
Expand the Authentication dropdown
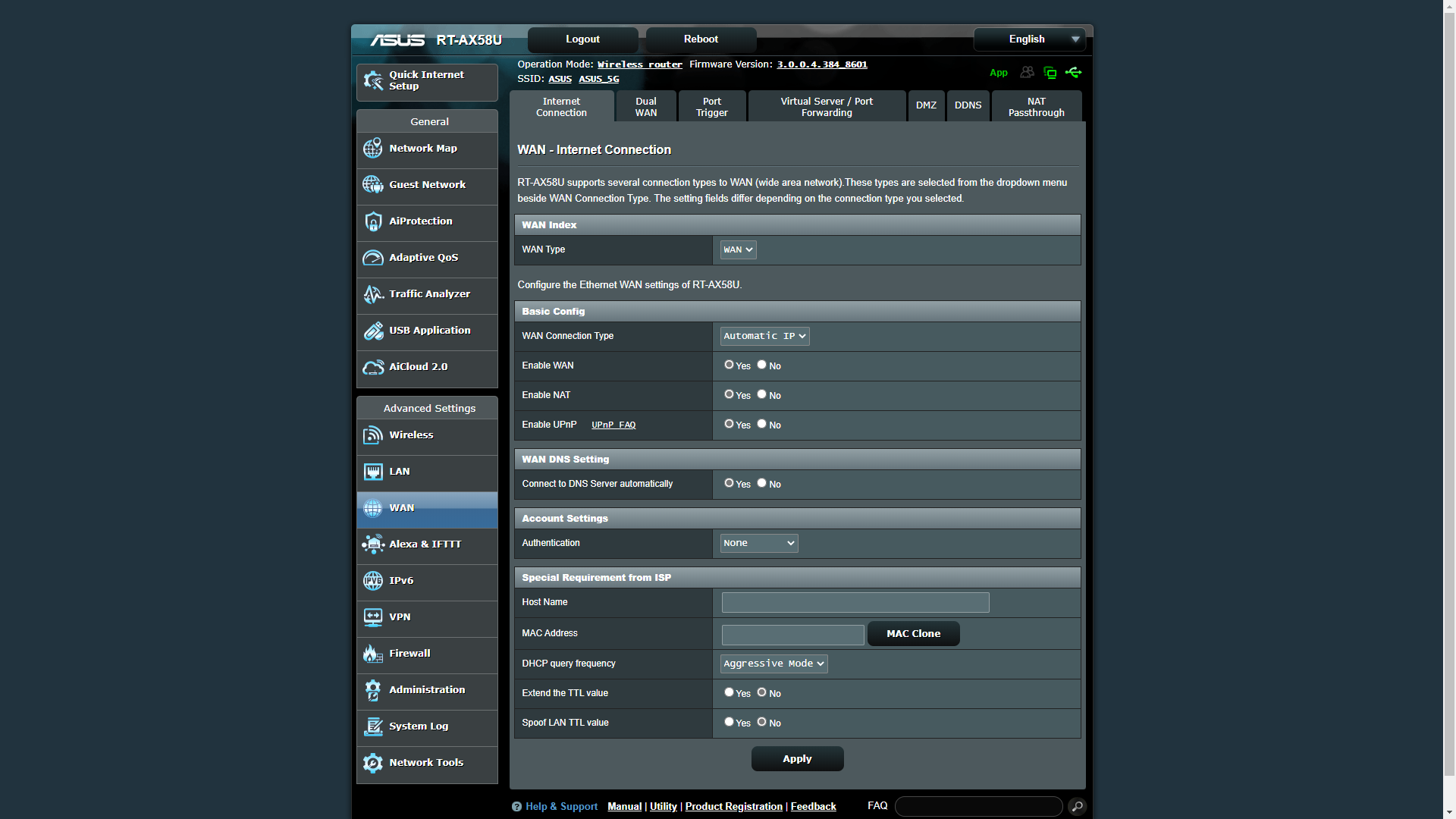(x=758, y=543)
